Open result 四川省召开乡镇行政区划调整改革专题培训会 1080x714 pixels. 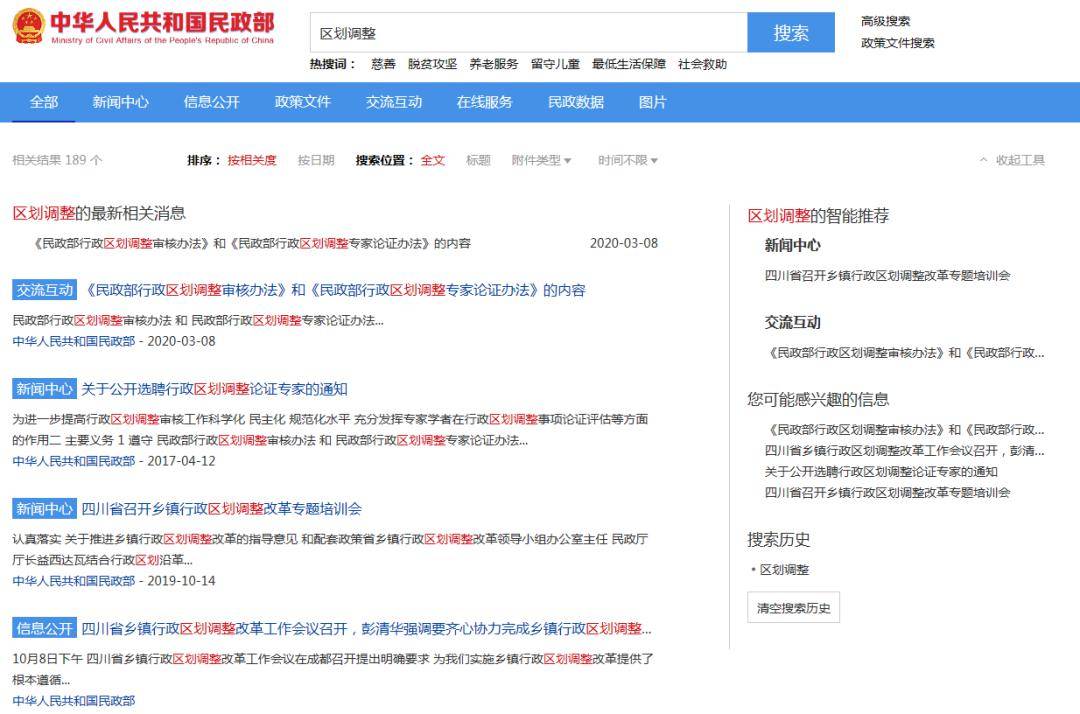(x=221, y=509)
